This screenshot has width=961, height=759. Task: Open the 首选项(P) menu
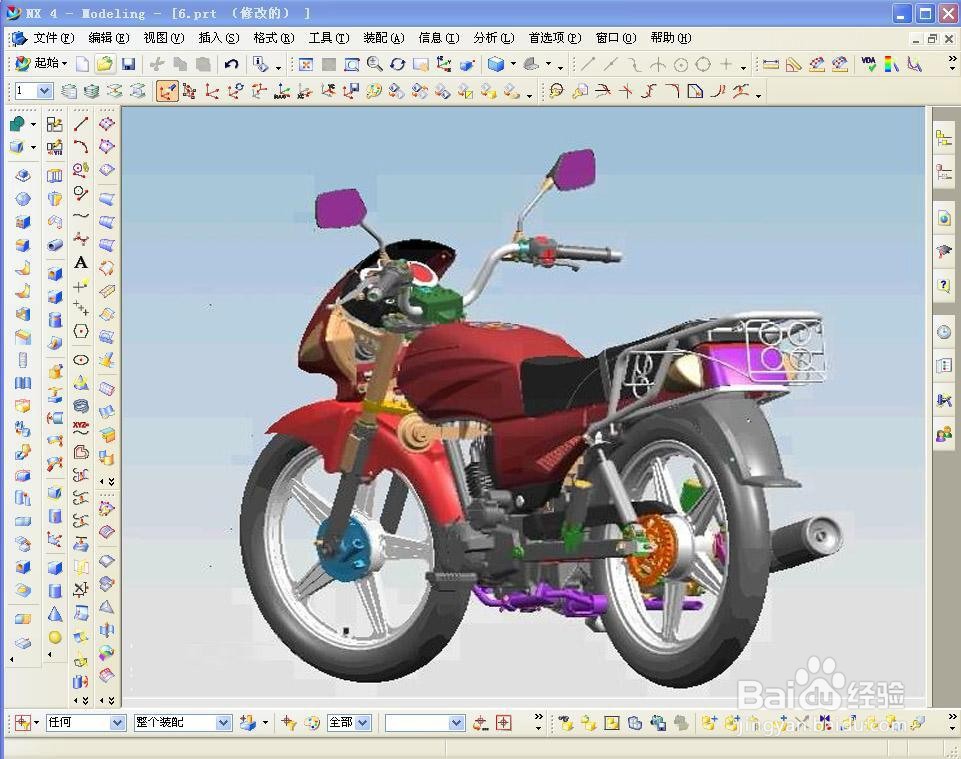pyautogui.click(x=555, y=38)
